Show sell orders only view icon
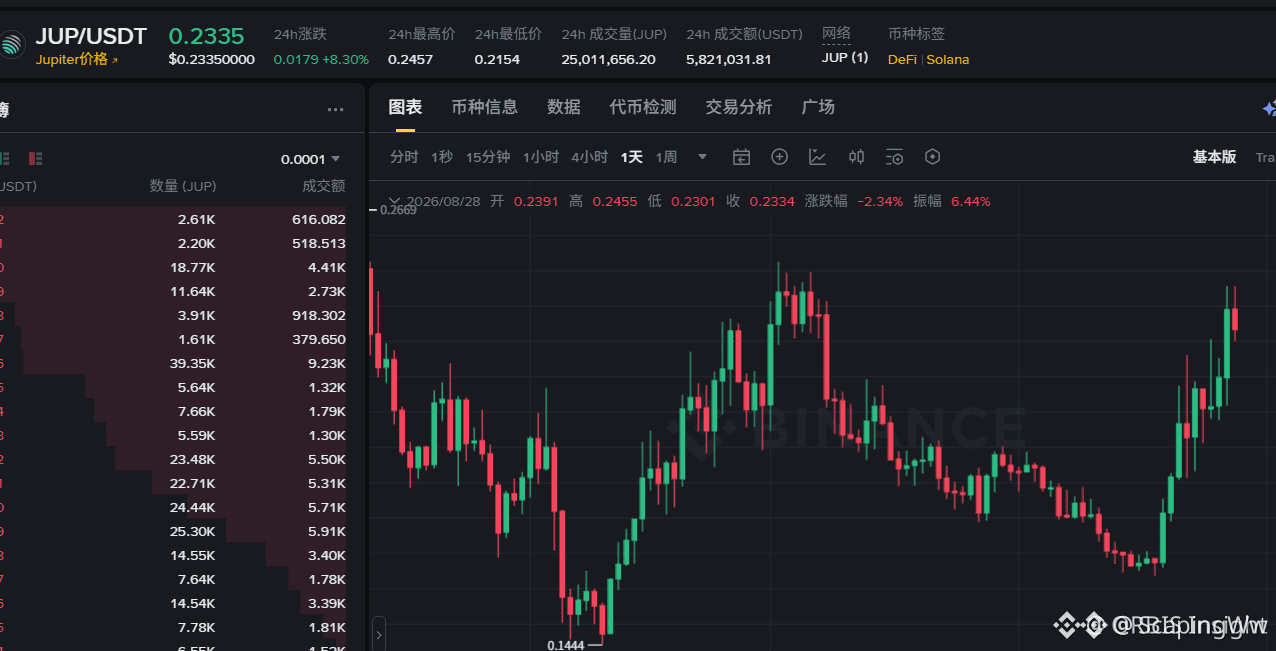Screen dimensions: 1276x651 [x=36, y=158]
